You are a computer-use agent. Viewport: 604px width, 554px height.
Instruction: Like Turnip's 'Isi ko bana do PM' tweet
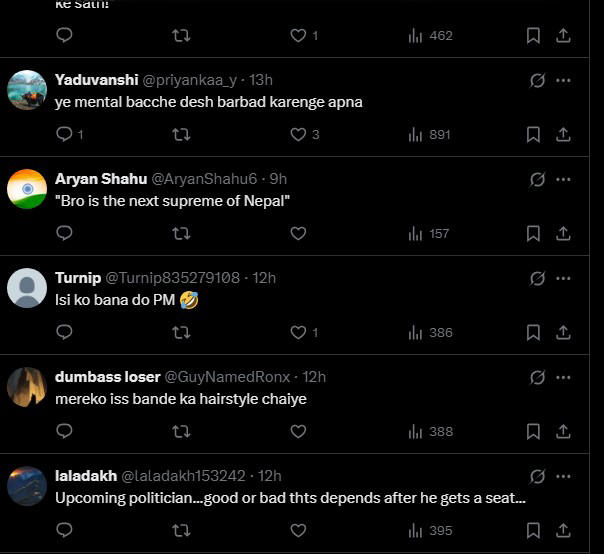298,332
